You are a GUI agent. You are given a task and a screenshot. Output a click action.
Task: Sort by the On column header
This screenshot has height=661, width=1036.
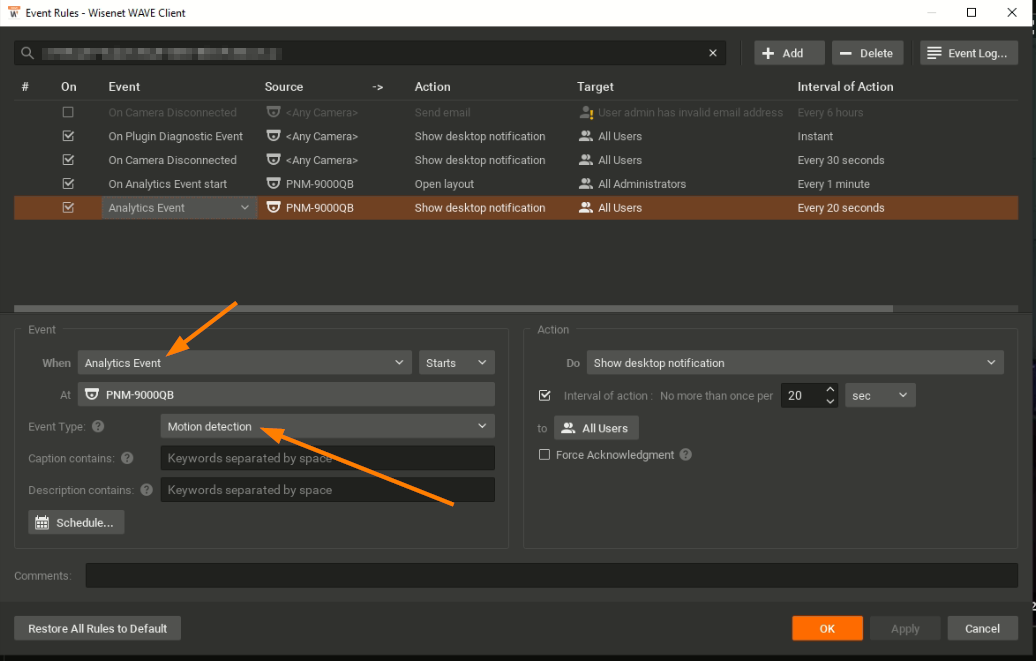click(x=69, y=87)
